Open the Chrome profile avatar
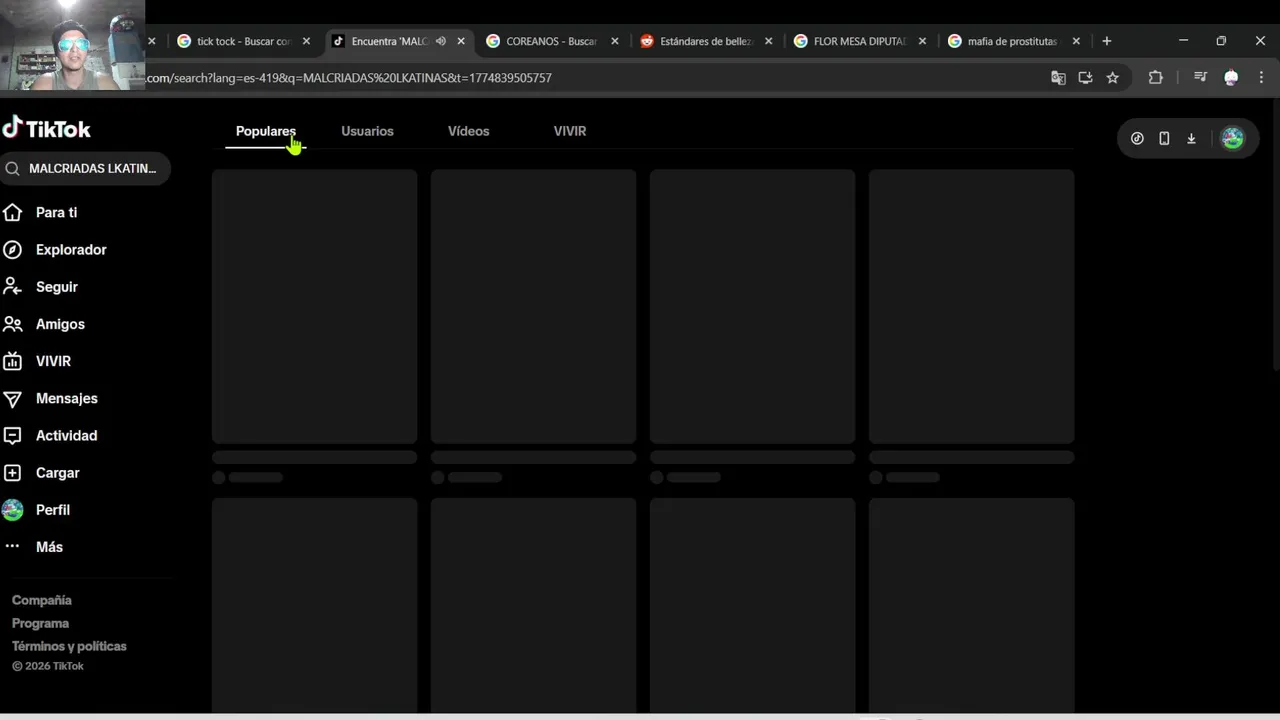This screenshot has width=1280, height=720. tap(1231, 78)
